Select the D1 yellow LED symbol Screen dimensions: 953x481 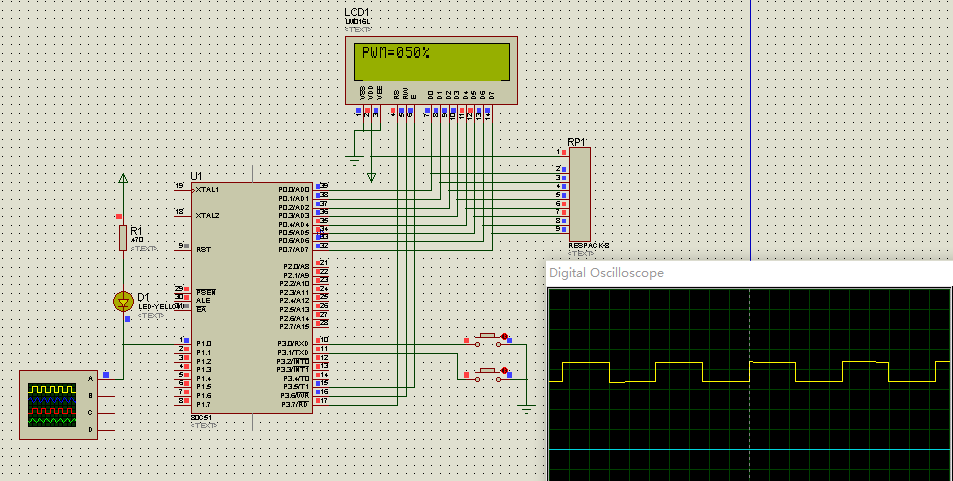(123, 301)
